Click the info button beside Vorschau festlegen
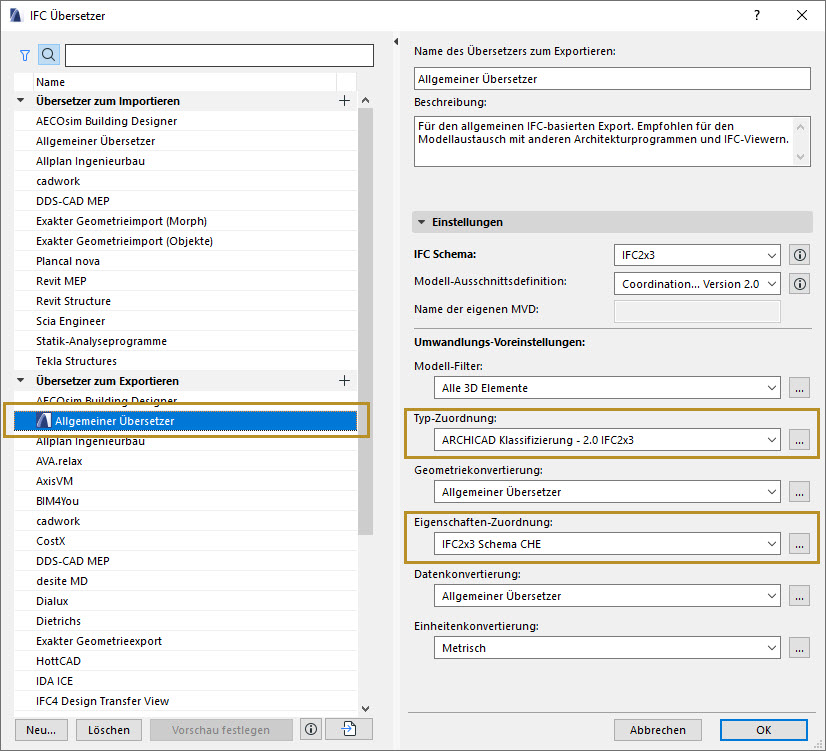Viewport: 826px width, 751px height. click(311, 729)
